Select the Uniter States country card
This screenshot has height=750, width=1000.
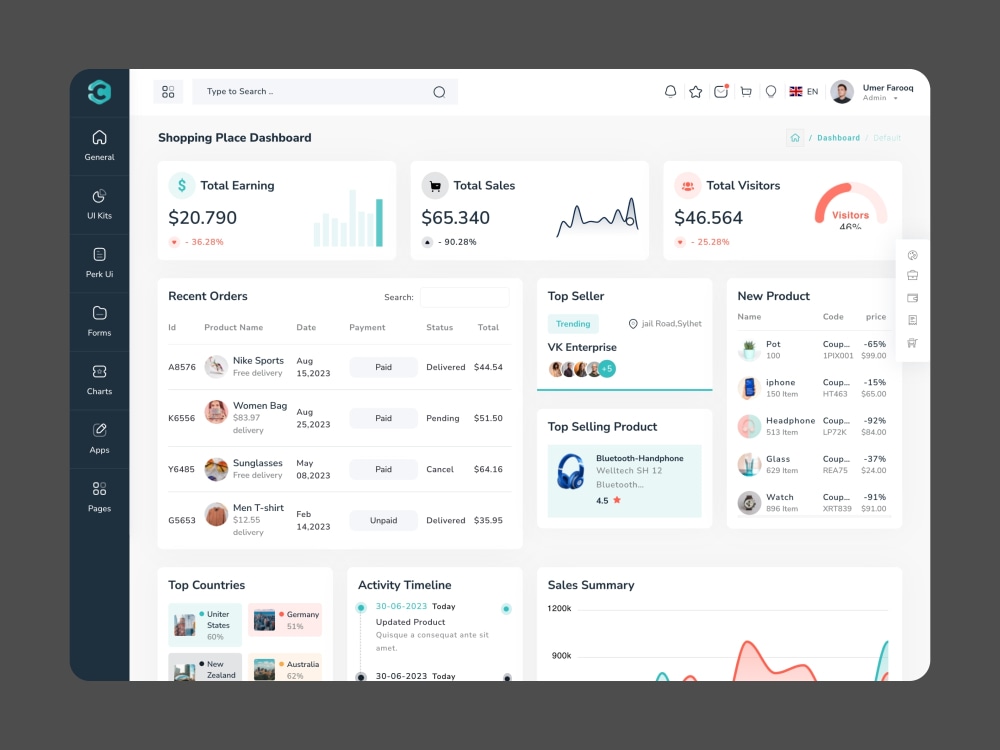click(x=205, y=625)
